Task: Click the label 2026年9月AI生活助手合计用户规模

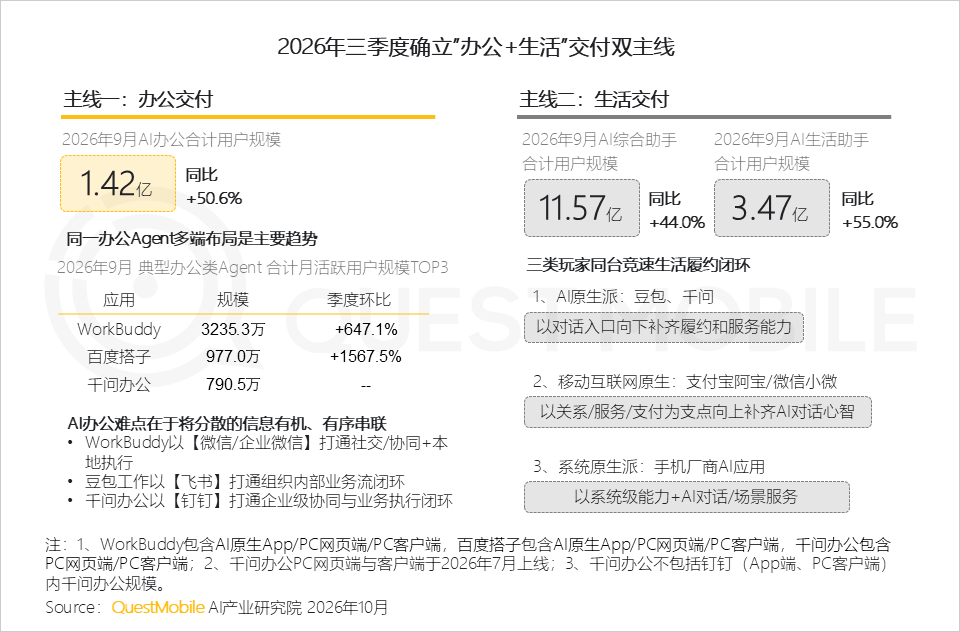Action: click(791, 151)
